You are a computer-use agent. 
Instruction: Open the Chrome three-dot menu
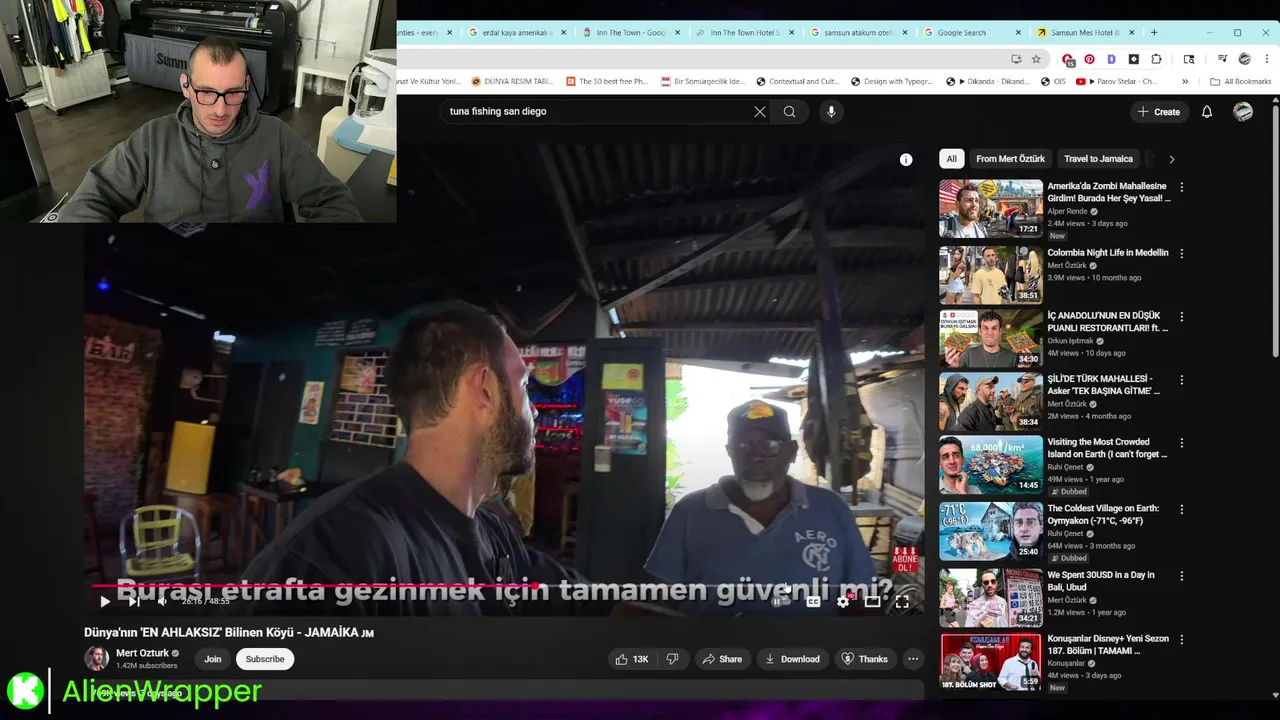click(1267, 59)
